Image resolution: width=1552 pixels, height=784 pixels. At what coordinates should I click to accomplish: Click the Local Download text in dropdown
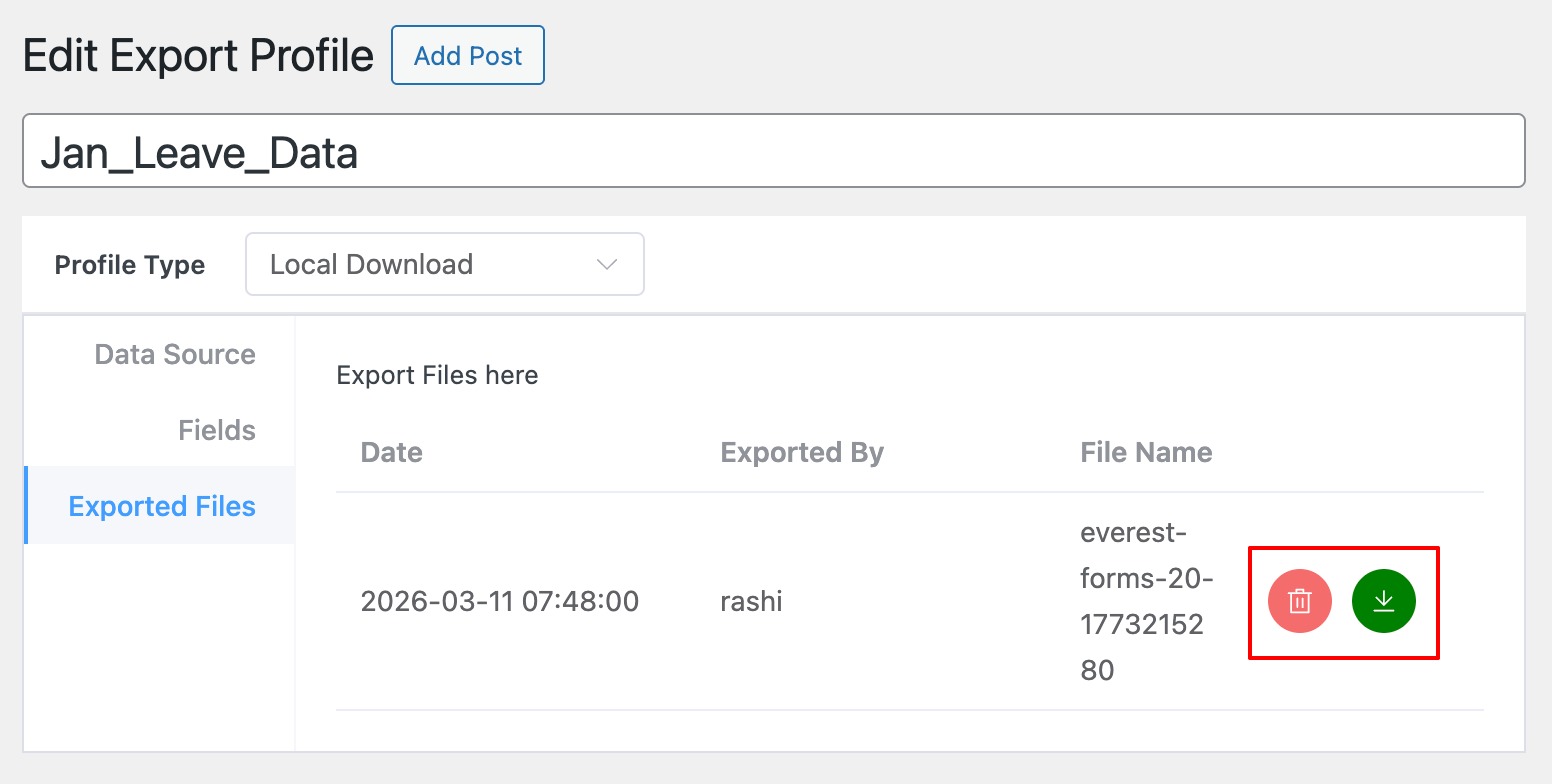click(371, 265)
